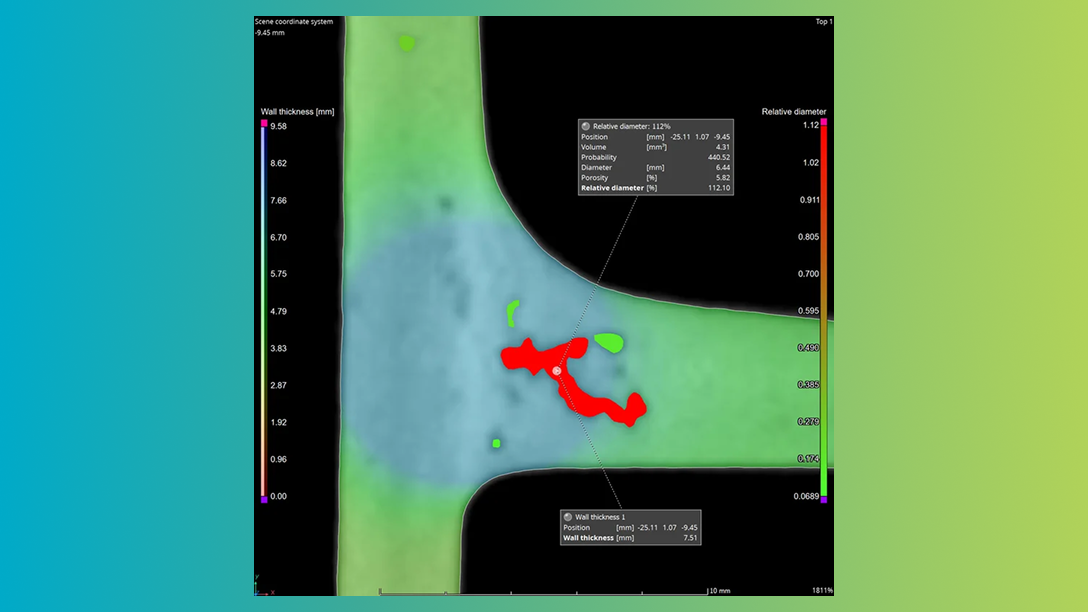1088x612 pixels.
Task: Select the annotation anchor marker on the red defect
Action: 554,371
